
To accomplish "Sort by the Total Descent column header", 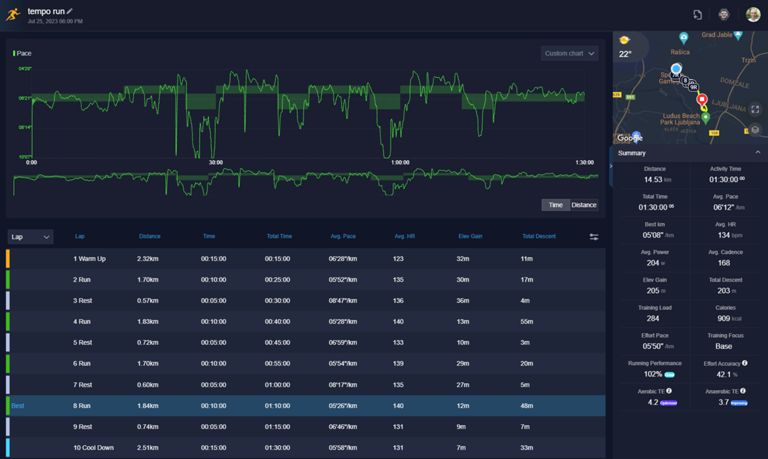I will (x=539, y=237).
